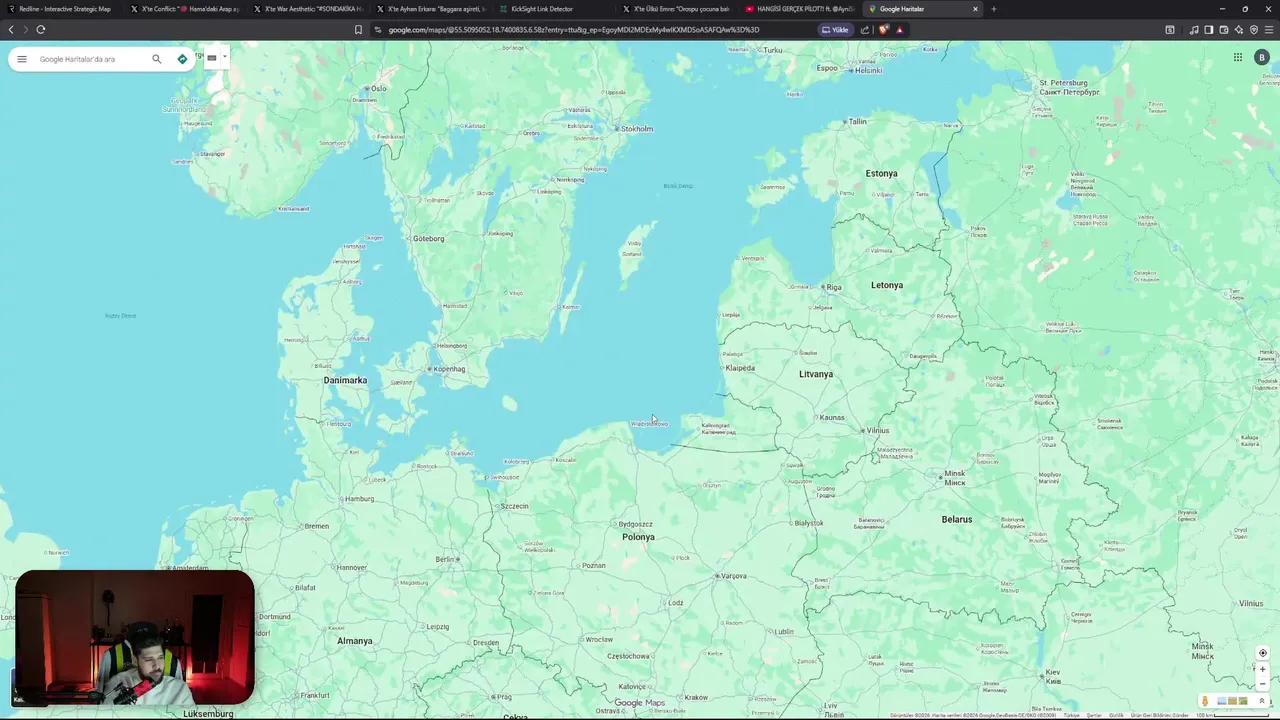Switch to X'te Conflict tab
The image size is (1280, 720).
(184, 9)
